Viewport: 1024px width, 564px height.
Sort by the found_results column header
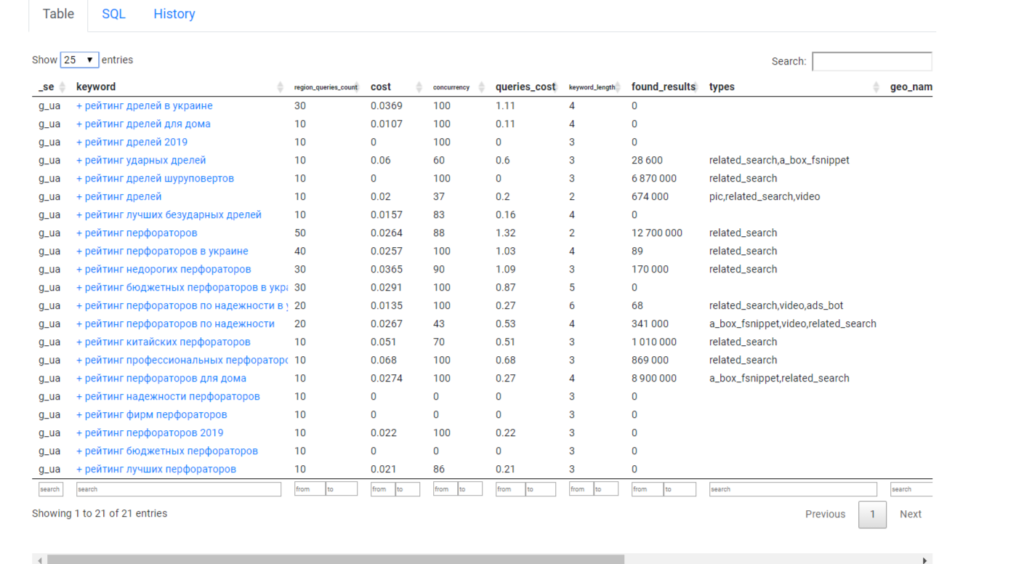point(663,87)
